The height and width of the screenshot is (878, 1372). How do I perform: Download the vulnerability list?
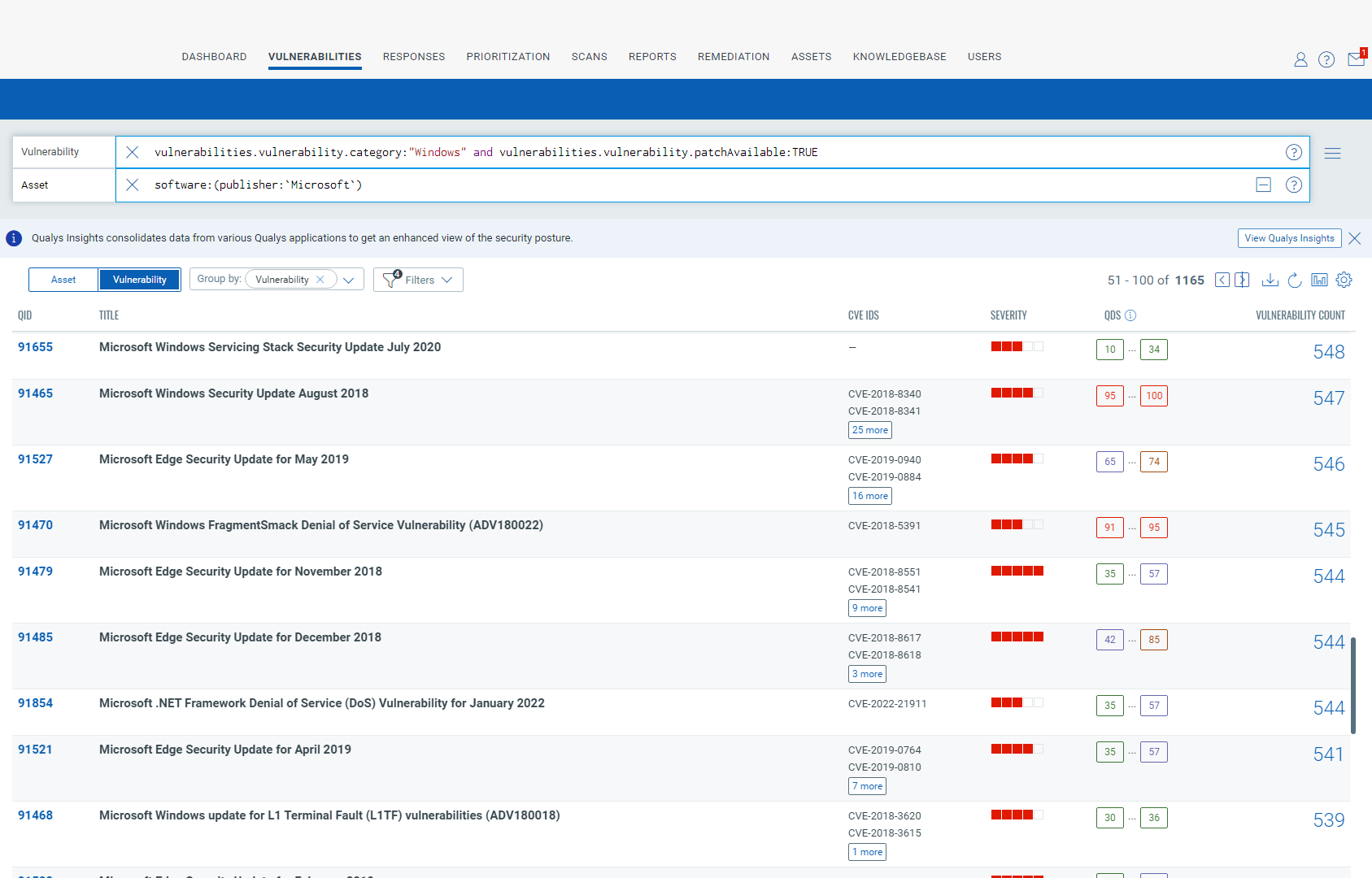point(1270,280)
